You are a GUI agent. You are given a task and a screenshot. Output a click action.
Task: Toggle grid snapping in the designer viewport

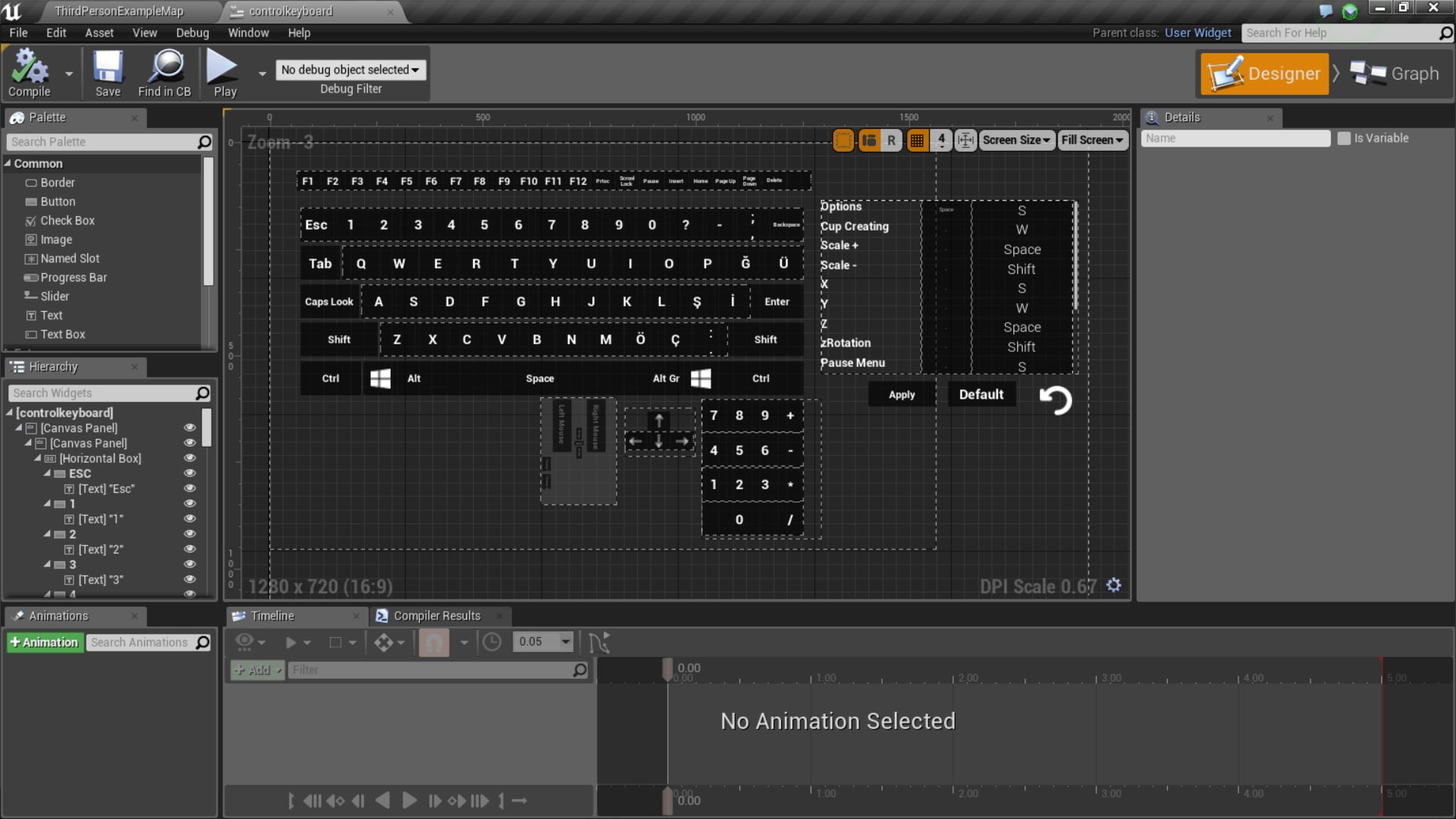(x=917, y=140)
